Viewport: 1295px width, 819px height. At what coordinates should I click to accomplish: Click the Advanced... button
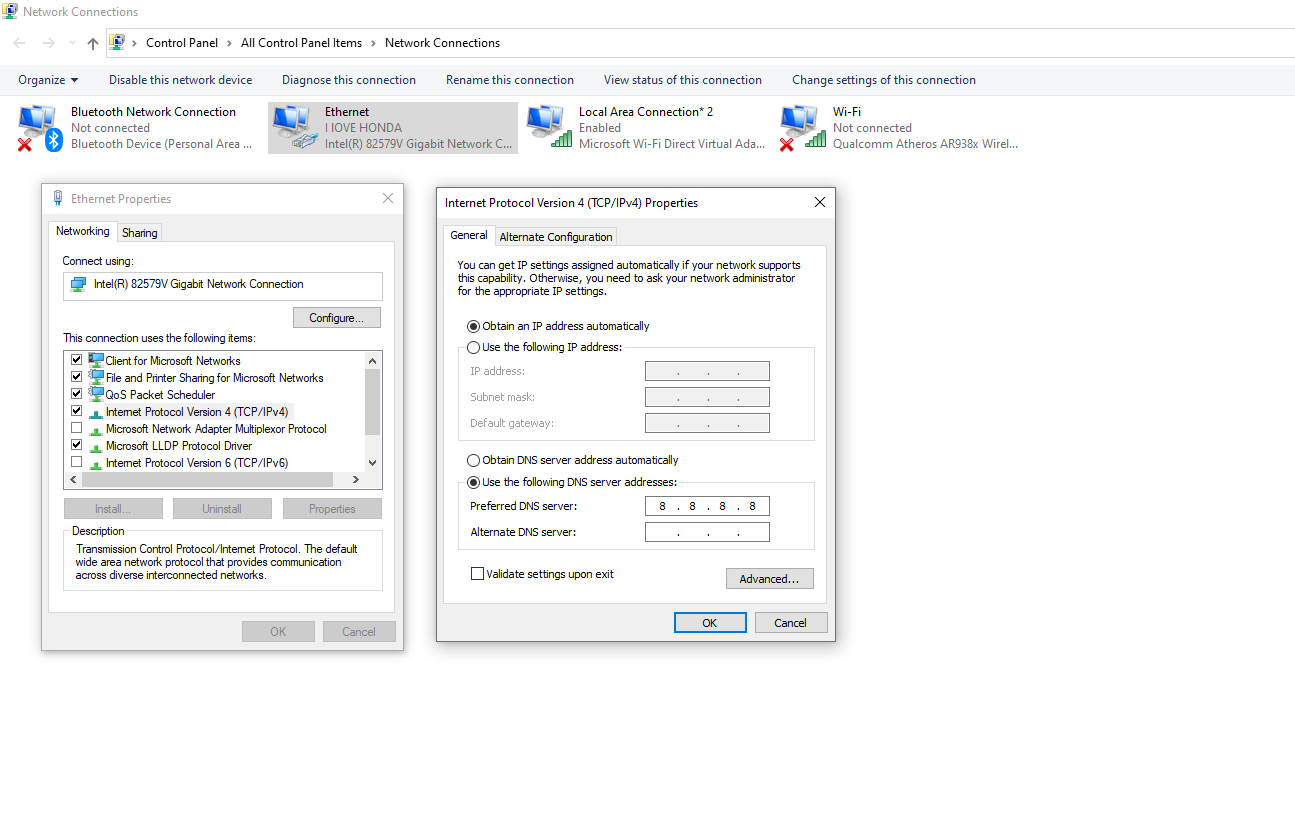click(x=769, y=579)
